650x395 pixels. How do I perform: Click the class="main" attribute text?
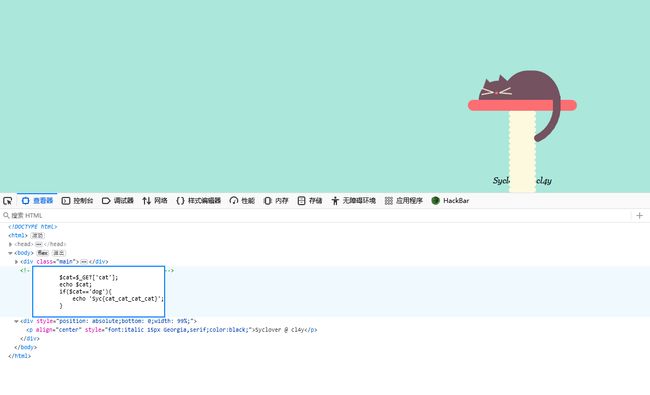click(x=57, y=262)
